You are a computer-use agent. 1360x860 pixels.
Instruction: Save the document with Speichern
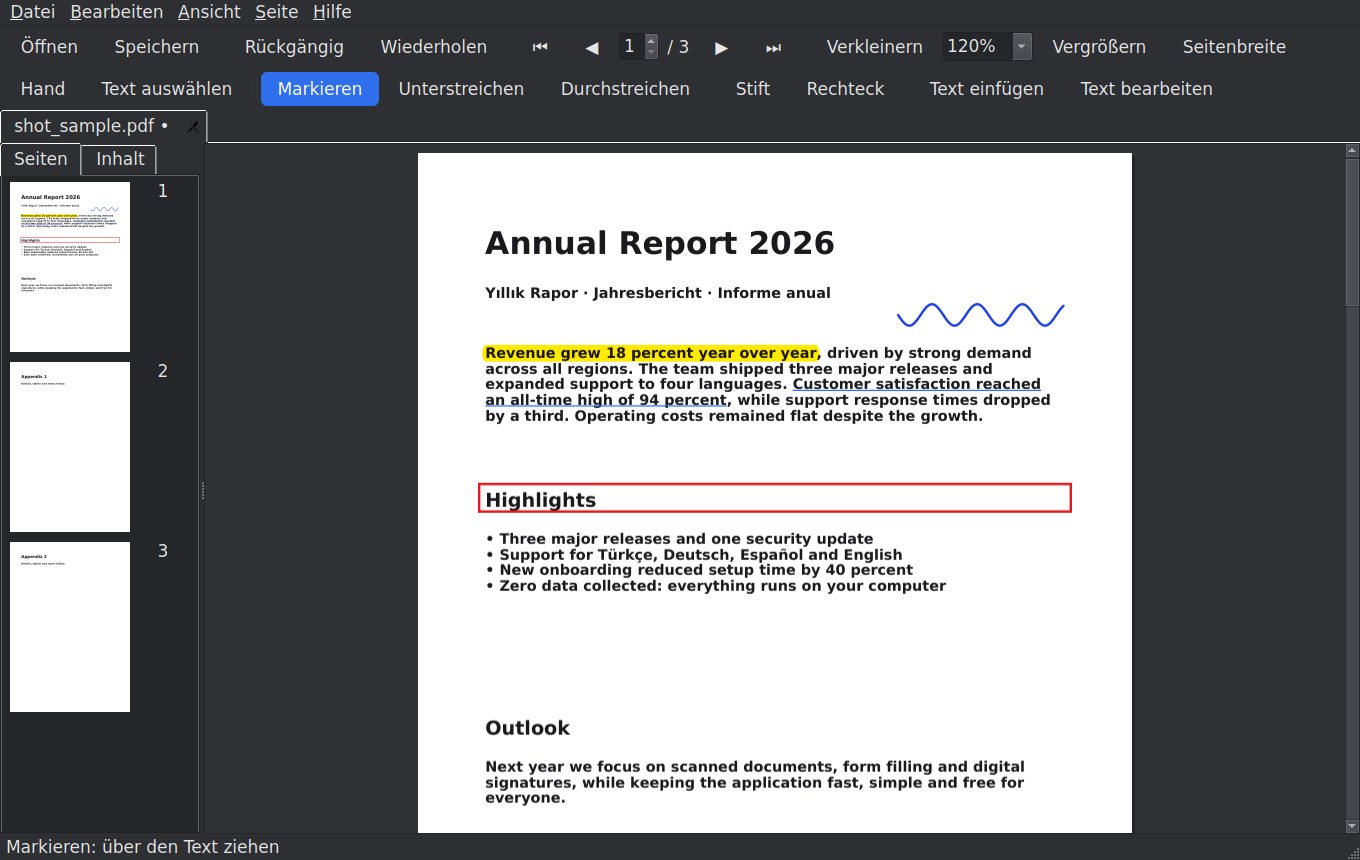[x=156, y=47]
